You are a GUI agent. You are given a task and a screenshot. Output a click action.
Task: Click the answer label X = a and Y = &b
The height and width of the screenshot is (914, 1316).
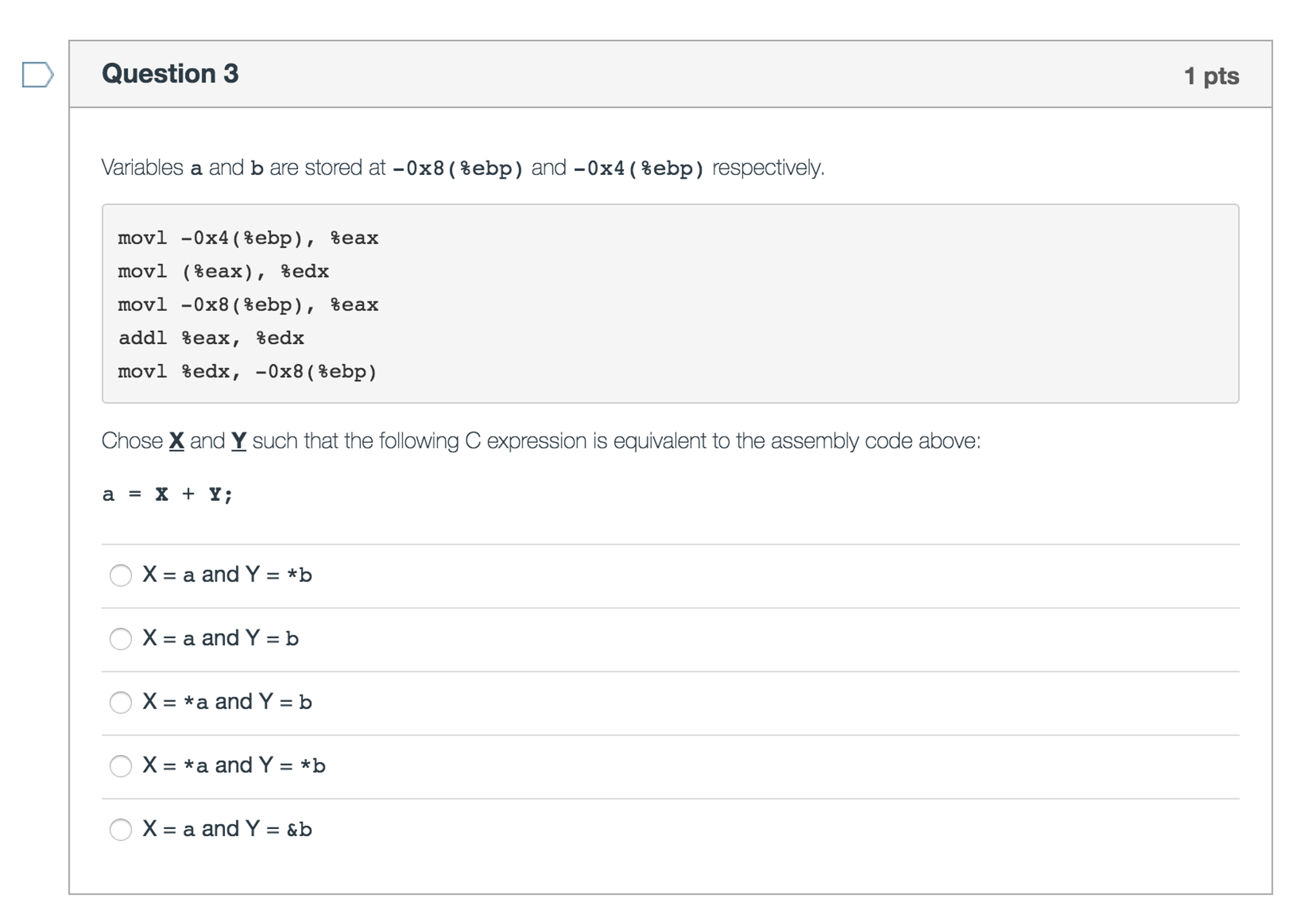(x=226, y=829)
